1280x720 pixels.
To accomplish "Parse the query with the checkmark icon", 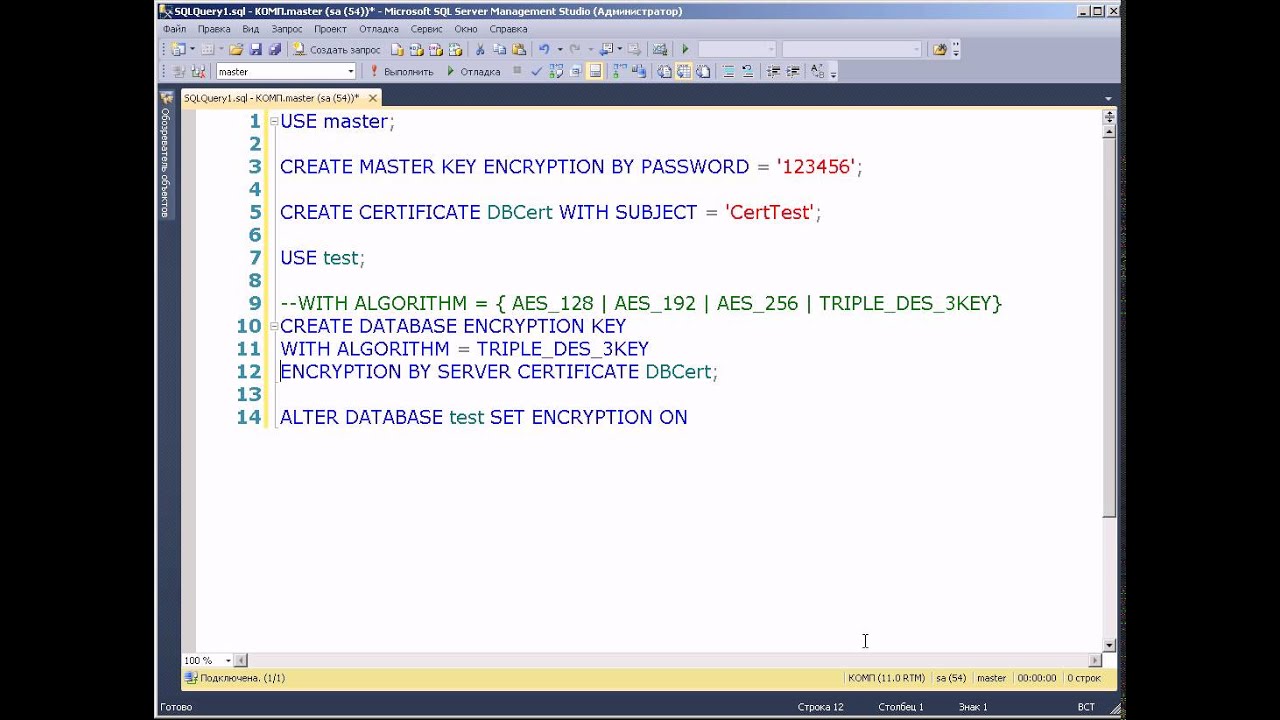I will pyautogui.click(x=536, y=71).
